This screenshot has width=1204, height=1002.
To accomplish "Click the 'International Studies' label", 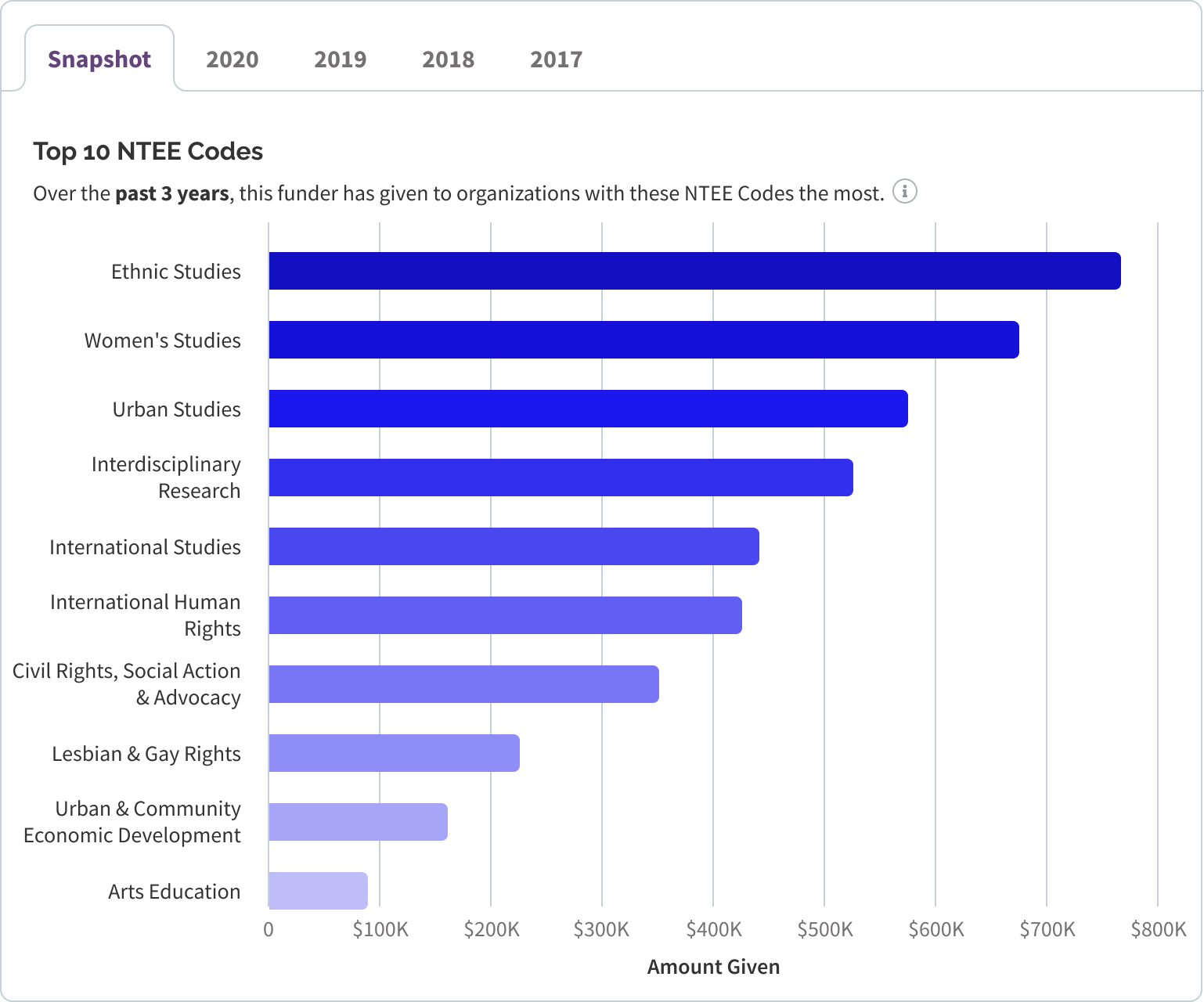I will [x=145, y=547].
